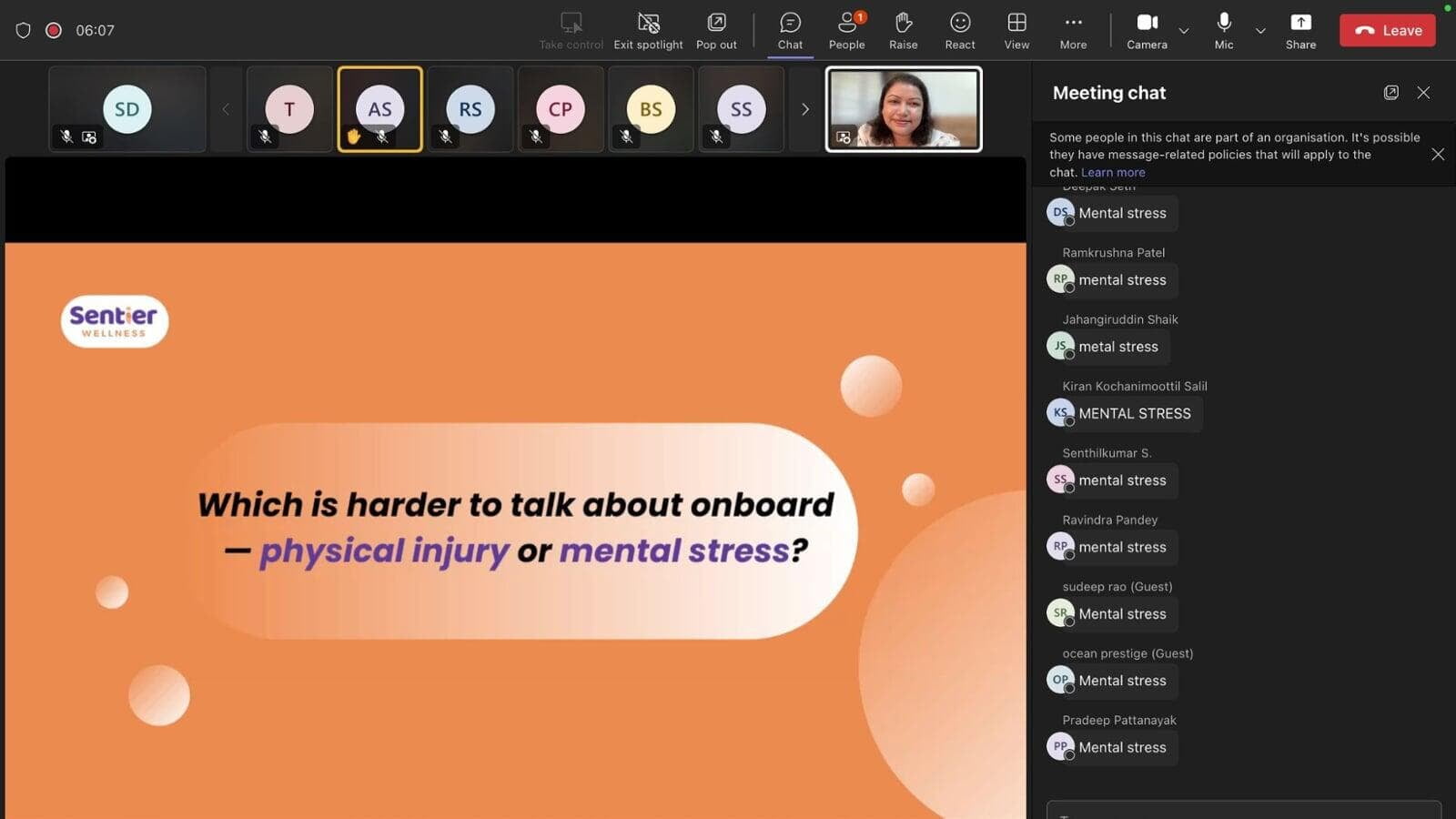Image resolution: width=1456 pixels, height=819 pixels.
Task: Select the T participant tile
Action: click(x=289, y=109)
